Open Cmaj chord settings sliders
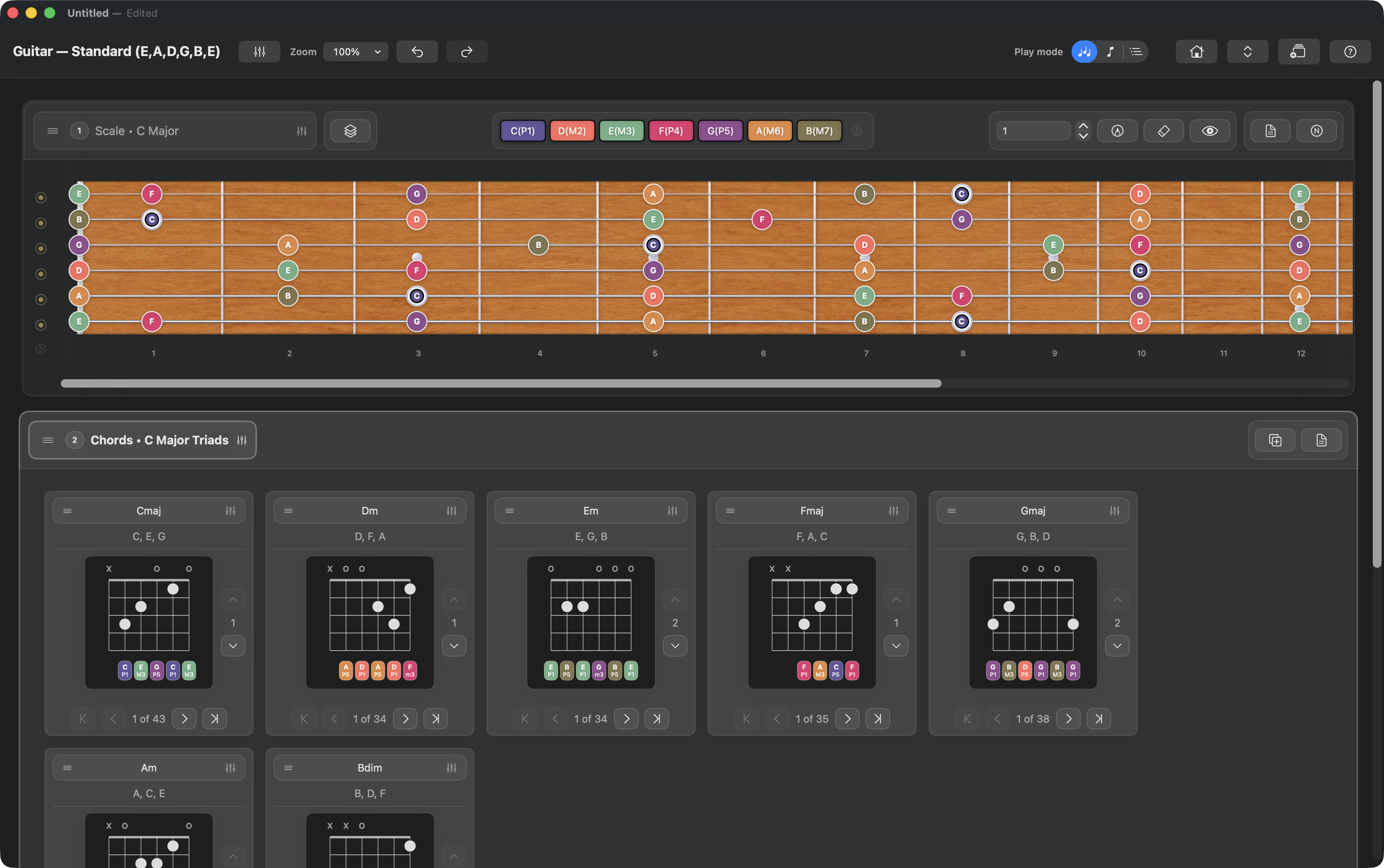The height and width of the screenshot is (868, 1384). [230, 511]
